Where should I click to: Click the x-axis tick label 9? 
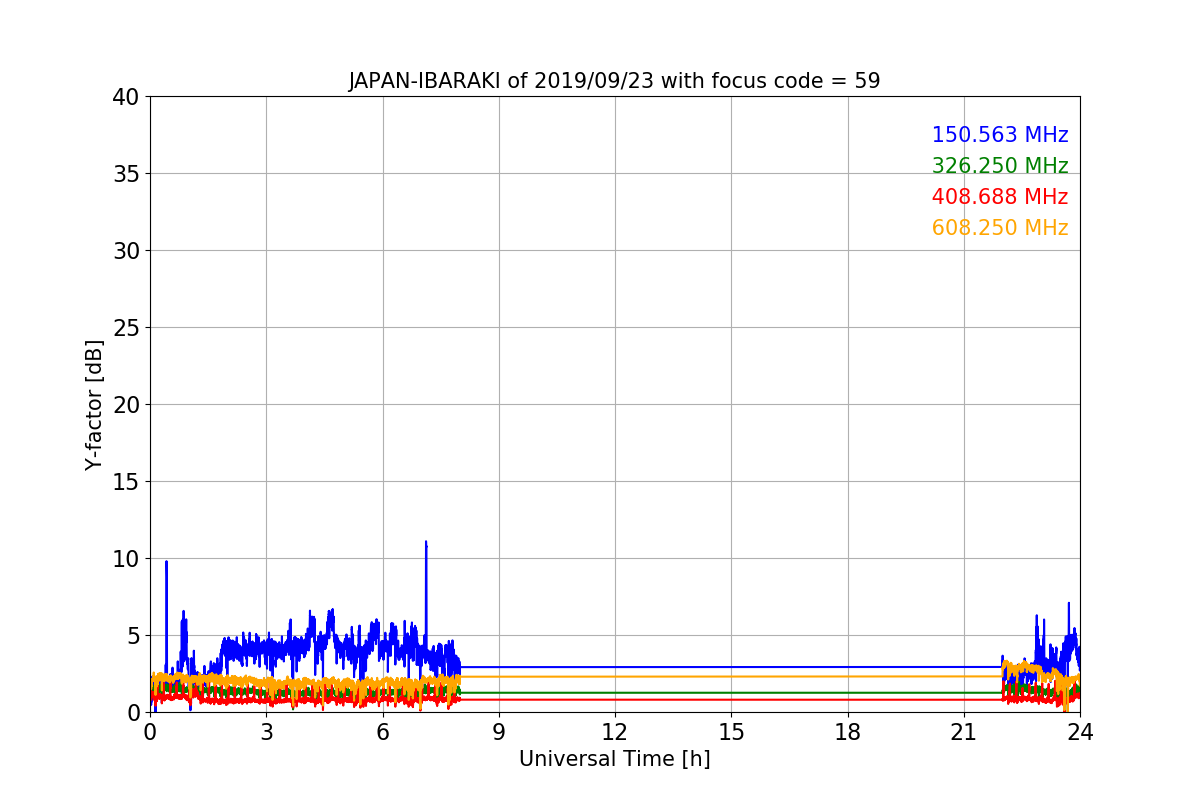499,732
